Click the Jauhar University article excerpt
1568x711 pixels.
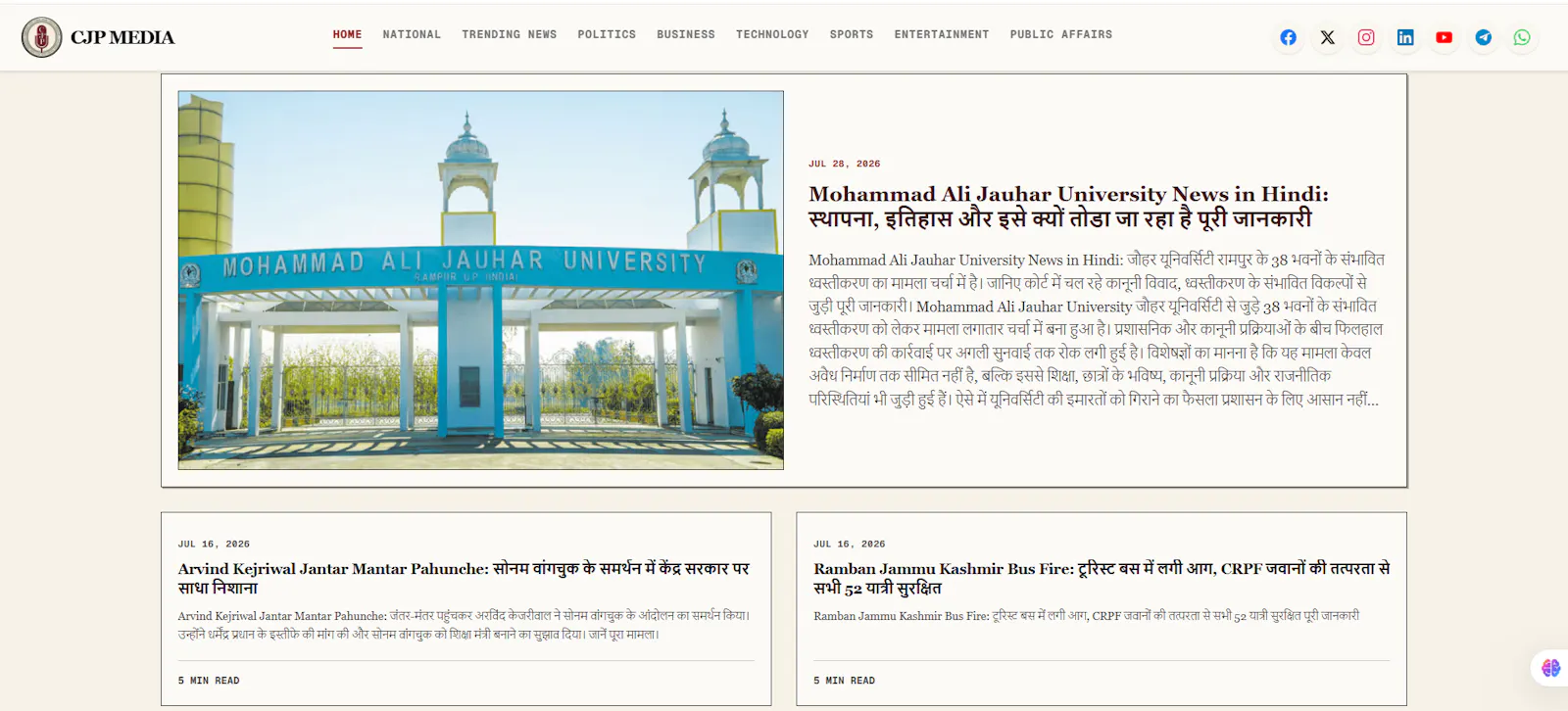tap(1097, 329)
